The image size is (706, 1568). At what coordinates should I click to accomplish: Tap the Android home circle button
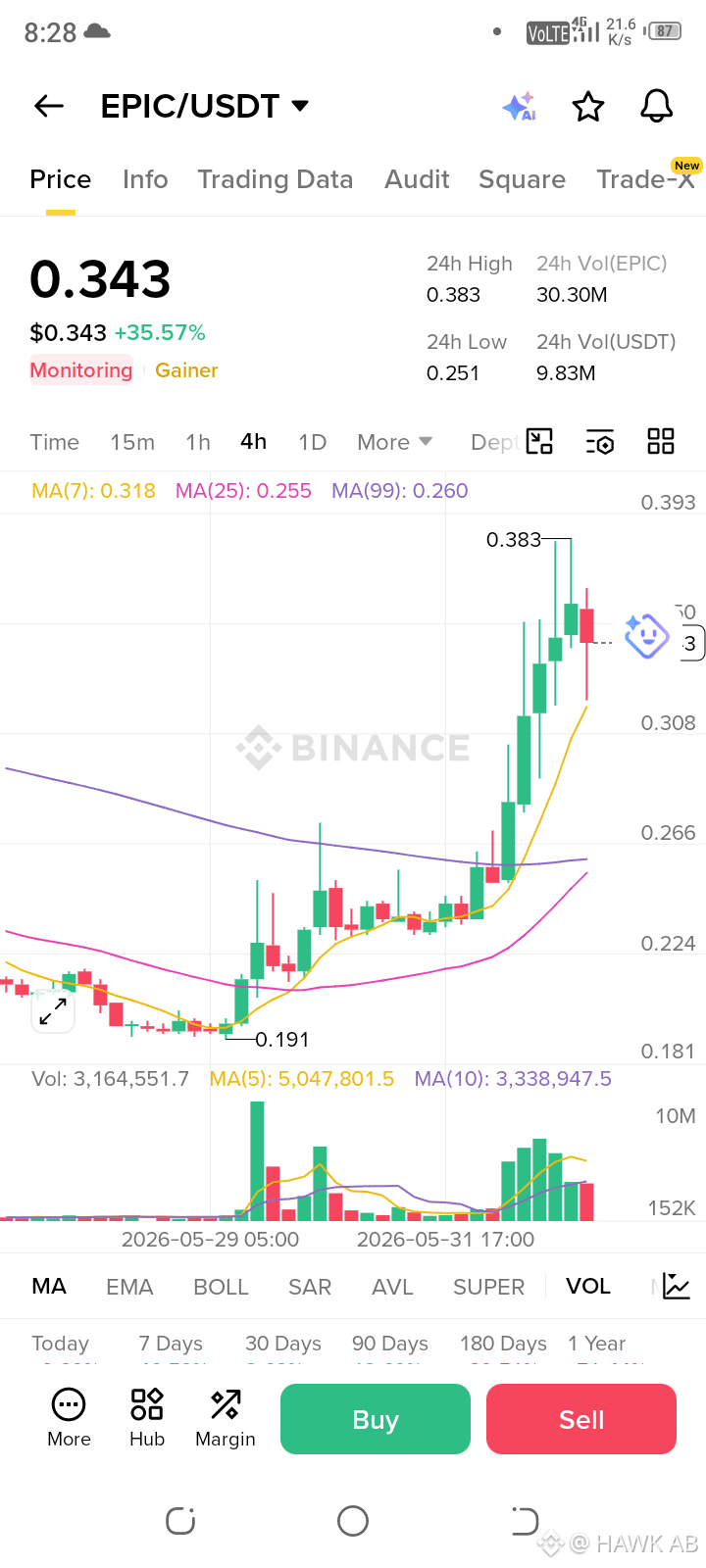point(353,1521)
